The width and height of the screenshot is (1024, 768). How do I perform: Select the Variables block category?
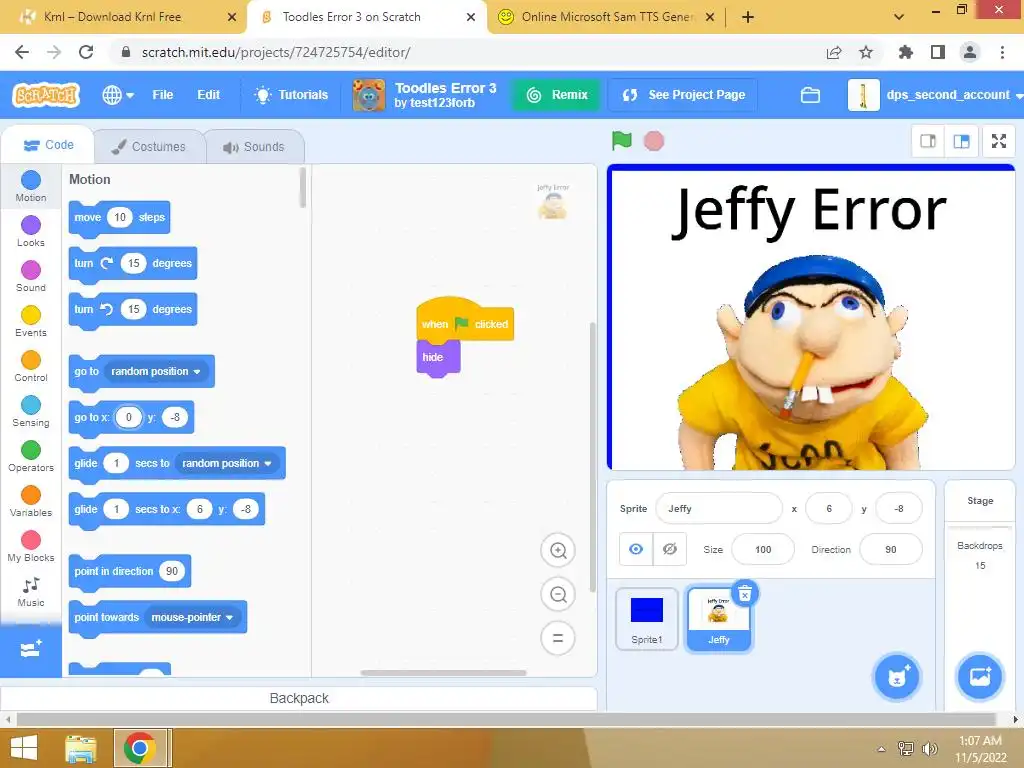[x=31, y=502]
